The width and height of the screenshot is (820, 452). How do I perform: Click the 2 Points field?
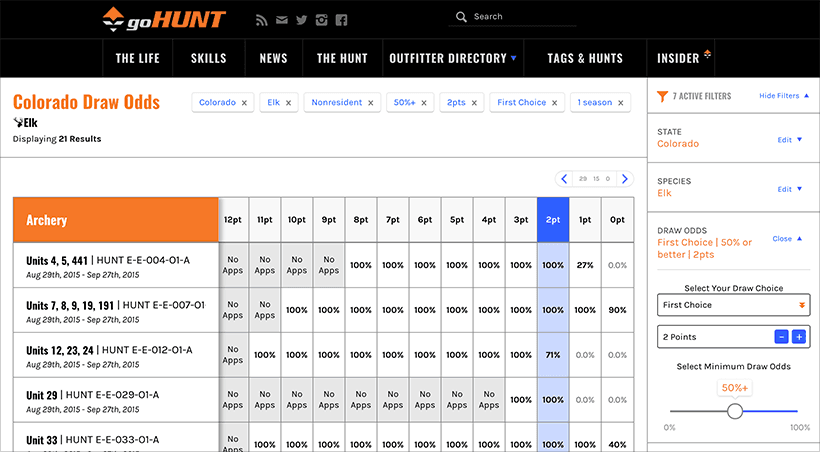[734, 337]
